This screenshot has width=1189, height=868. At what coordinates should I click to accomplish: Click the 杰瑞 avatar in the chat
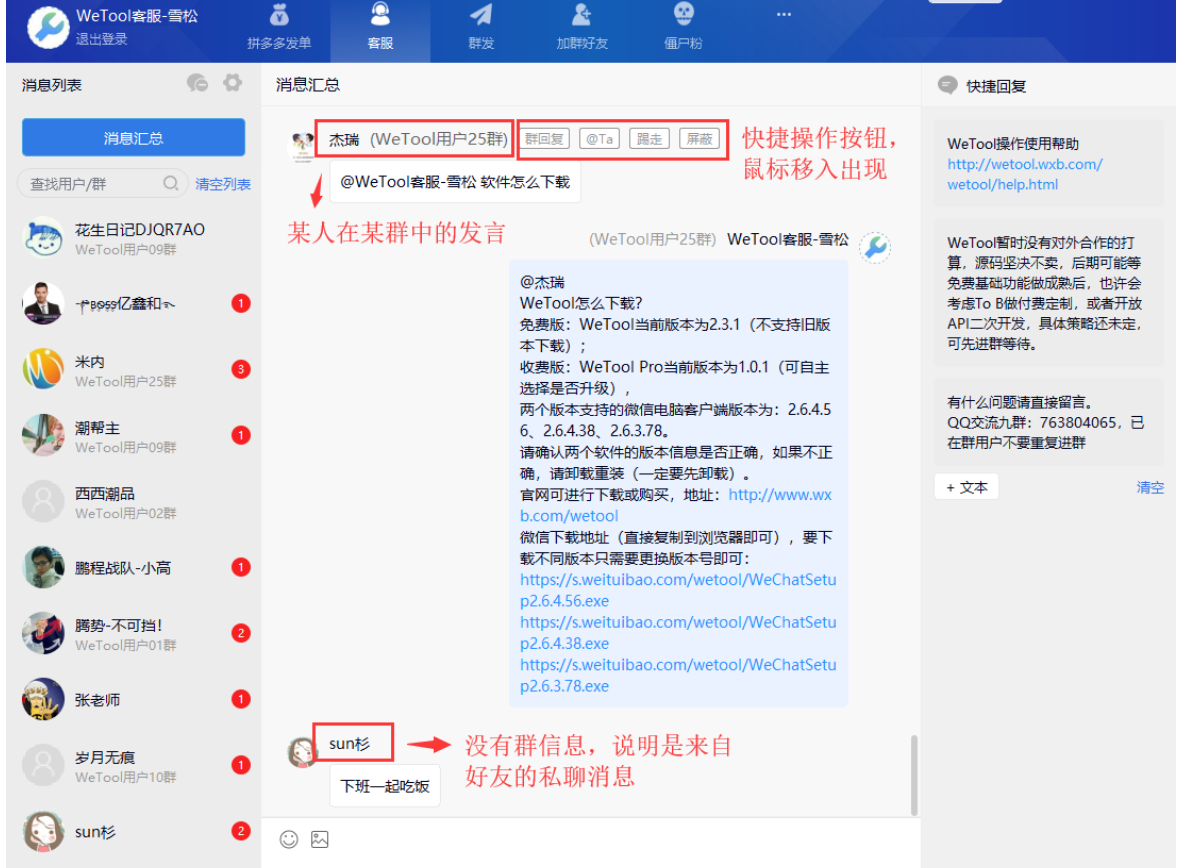click(x=303, y=144)
